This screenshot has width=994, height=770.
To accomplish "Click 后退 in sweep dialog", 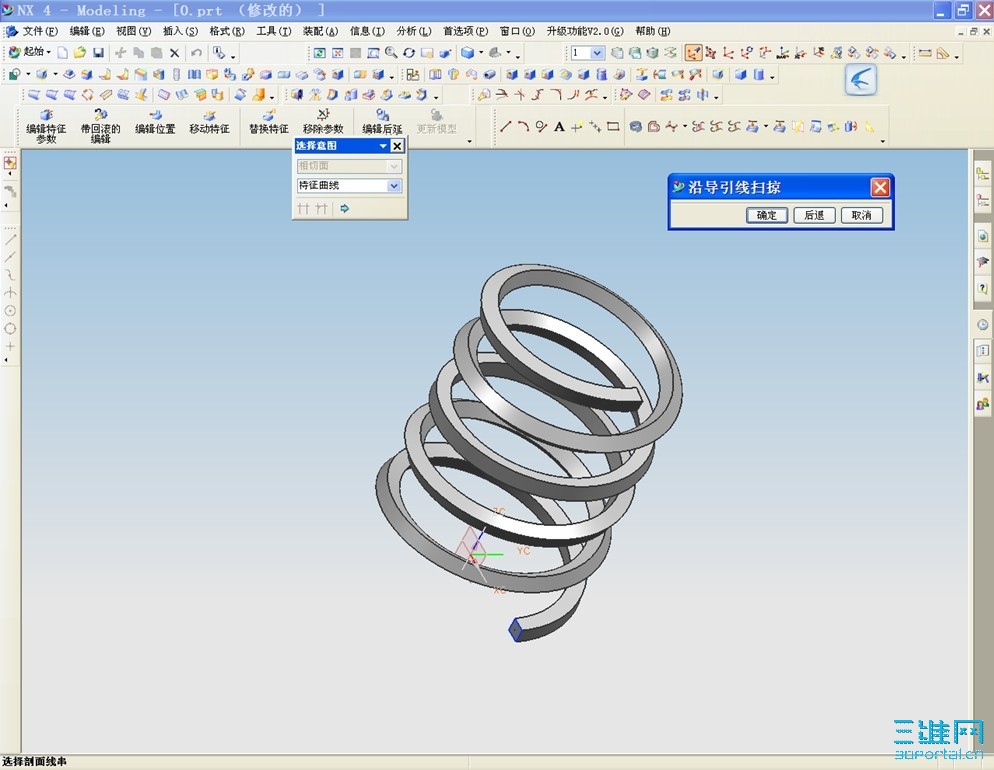I will coord(815,215).
